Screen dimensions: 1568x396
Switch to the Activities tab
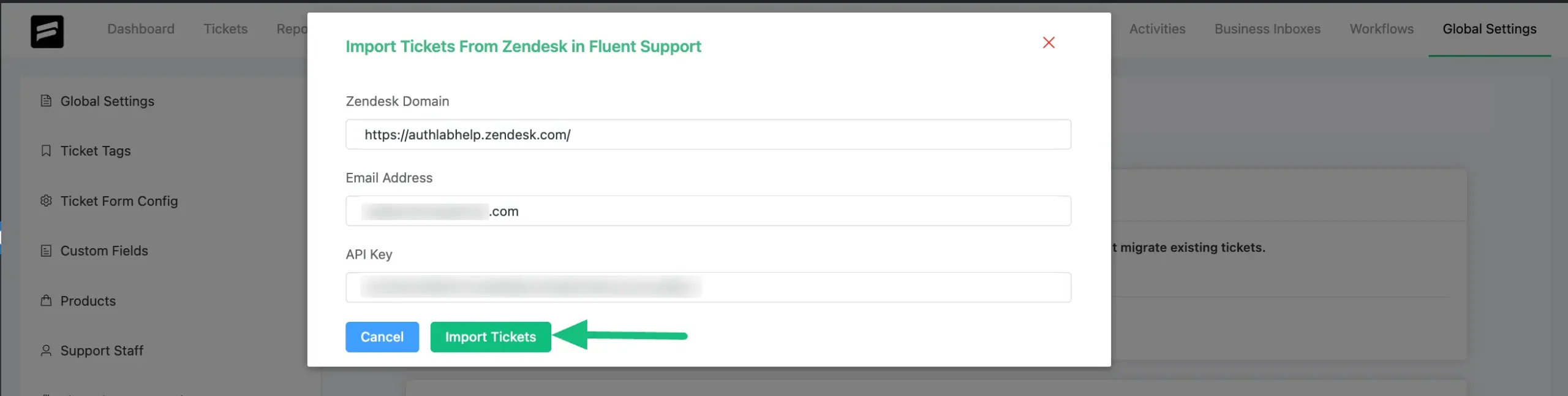click(1157, 29)
